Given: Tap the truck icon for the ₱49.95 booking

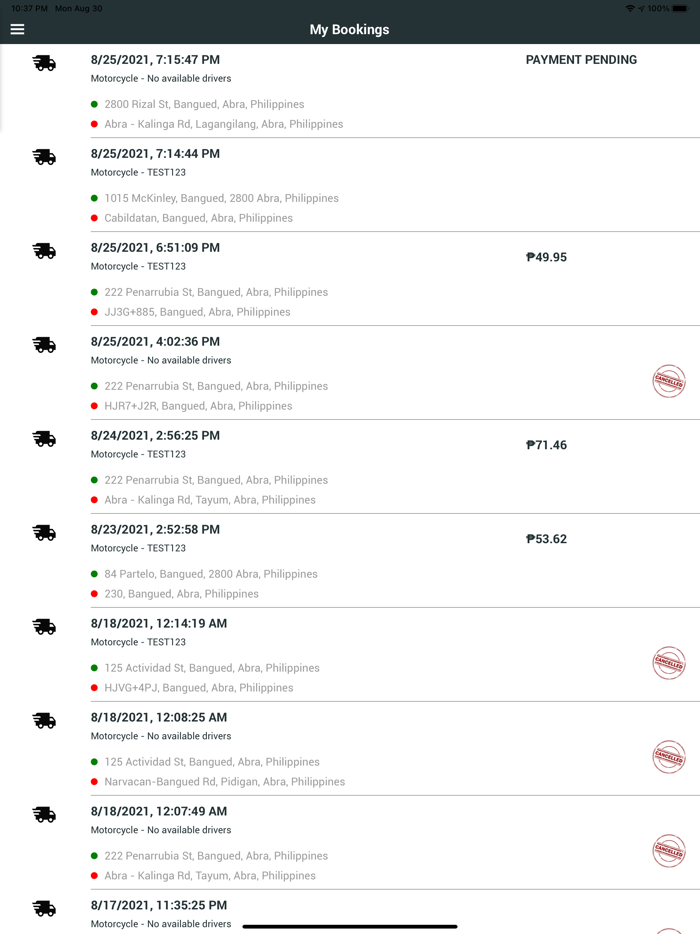Looking at the screenshot, I should tap(43, 250).
